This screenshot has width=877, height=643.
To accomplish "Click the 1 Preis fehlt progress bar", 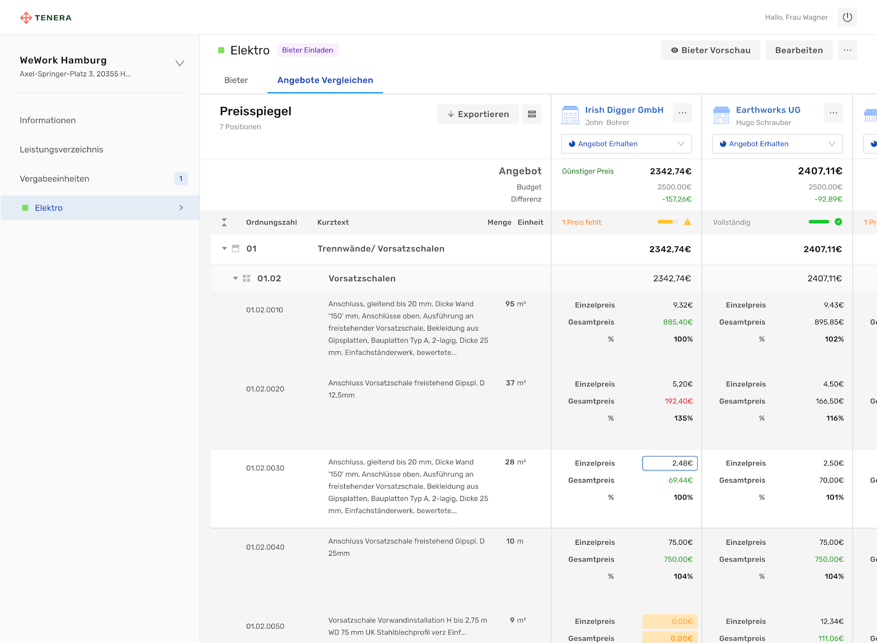I will (667, 222).
